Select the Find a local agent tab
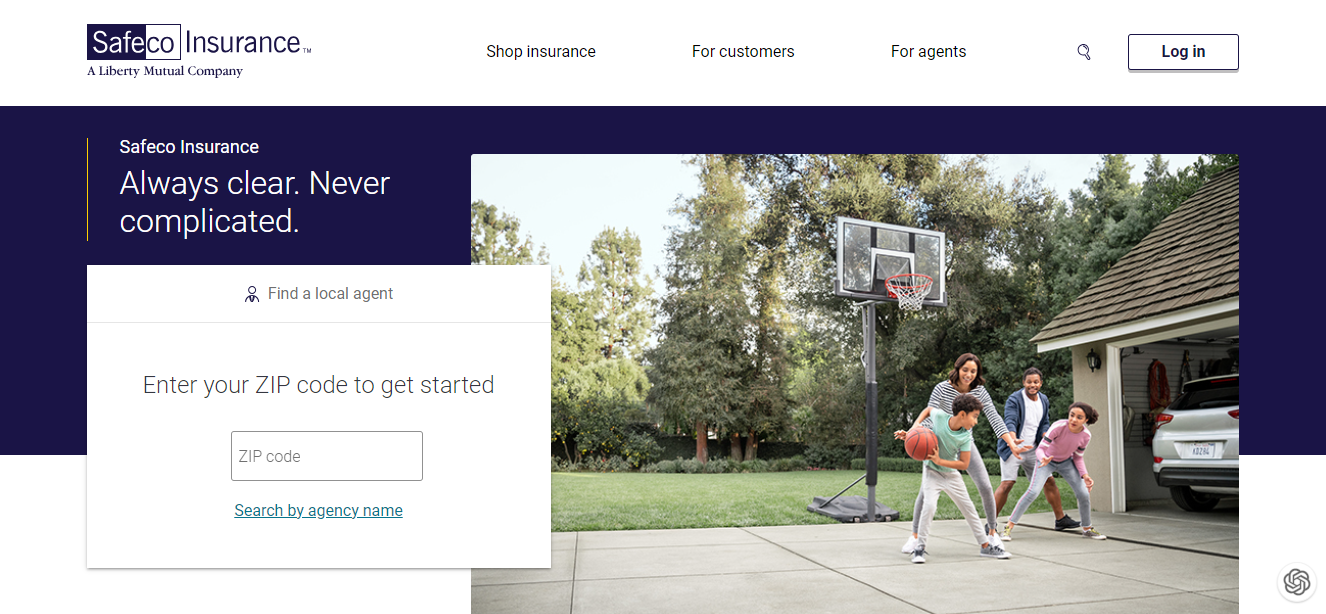Screen dimensions: 1326x614 319,294
